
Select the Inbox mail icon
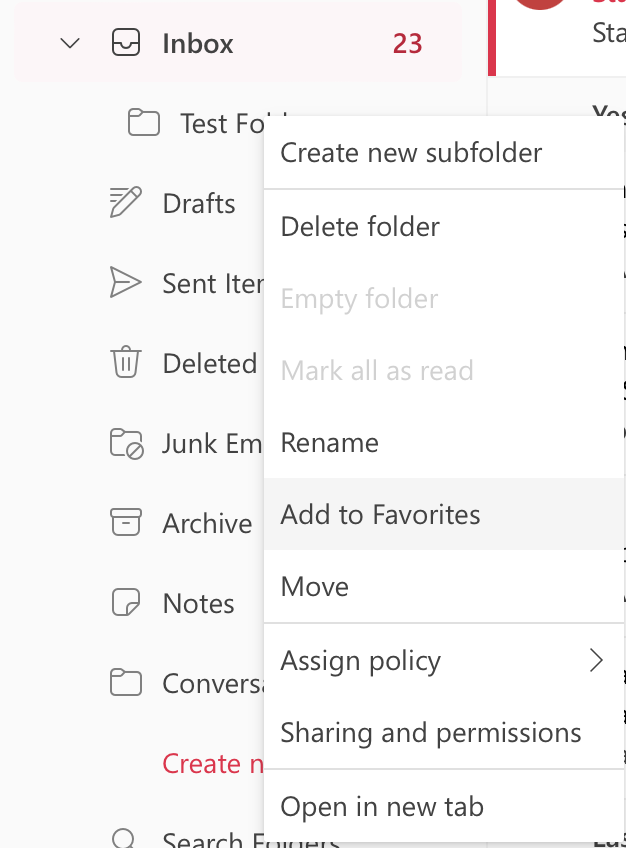tap(126, 43)
